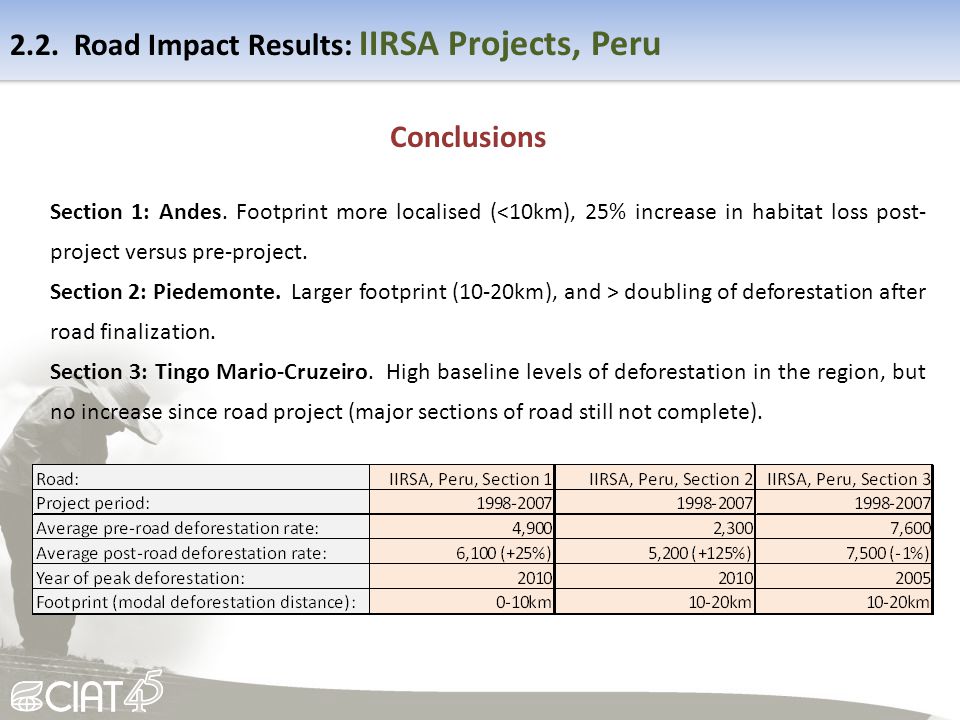This screenshot has width=960, height=720.
Task: Click 'project versus pre-project.' text line
Action: pos(179,252)
